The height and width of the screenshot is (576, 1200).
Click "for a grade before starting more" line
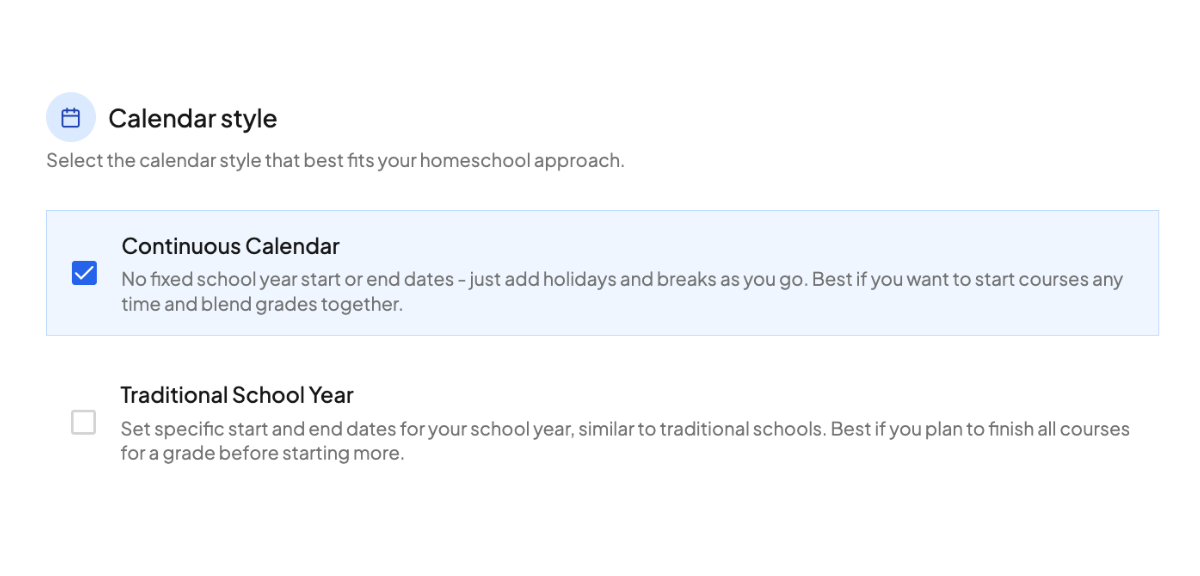tap(262, 453)
